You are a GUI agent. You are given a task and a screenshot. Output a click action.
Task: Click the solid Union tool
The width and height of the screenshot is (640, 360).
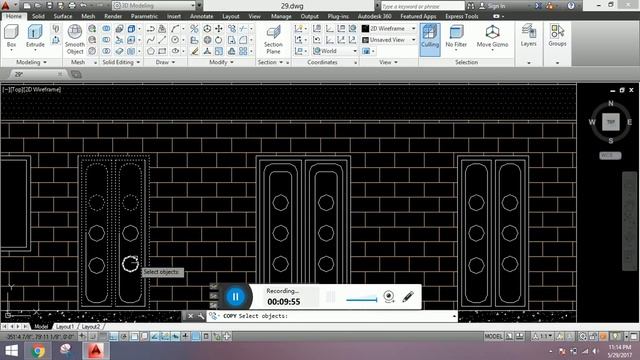[x=106, y=29]
